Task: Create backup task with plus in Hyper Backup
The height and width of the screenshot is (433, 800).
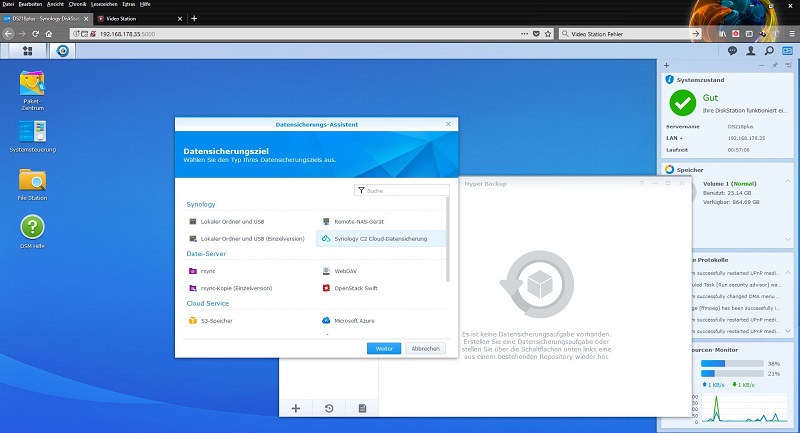Action: (296, 408)
